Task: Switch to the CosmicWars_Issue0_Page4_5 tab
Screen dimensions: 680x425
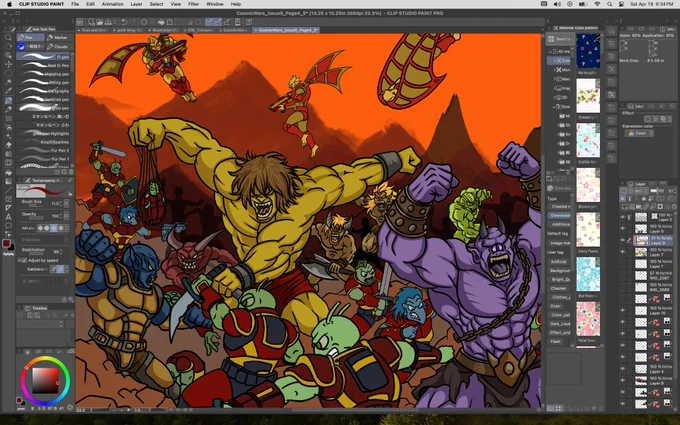Action: [286, 30]
